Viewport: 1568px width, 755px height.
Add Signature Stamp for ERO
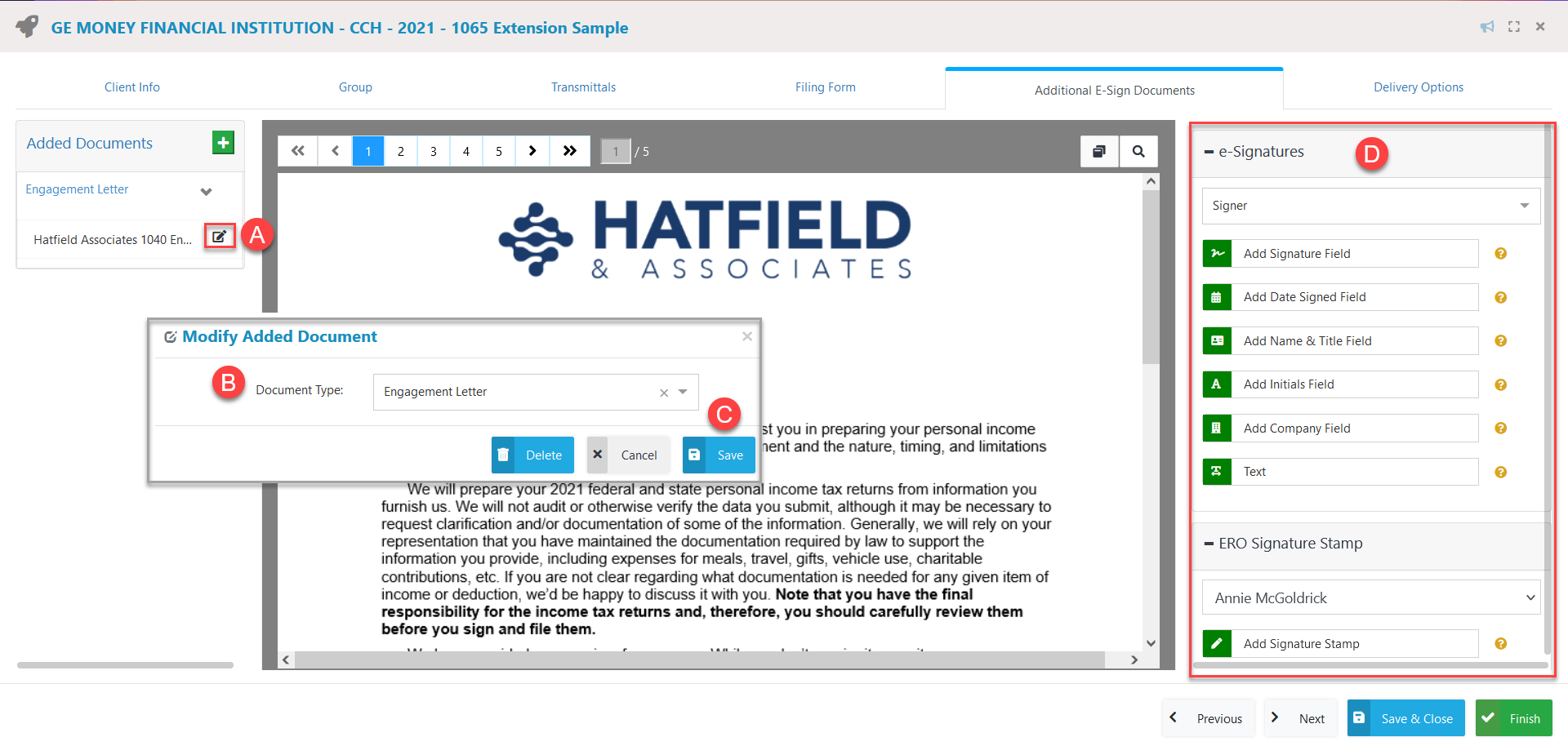(x=1340, y=644)
